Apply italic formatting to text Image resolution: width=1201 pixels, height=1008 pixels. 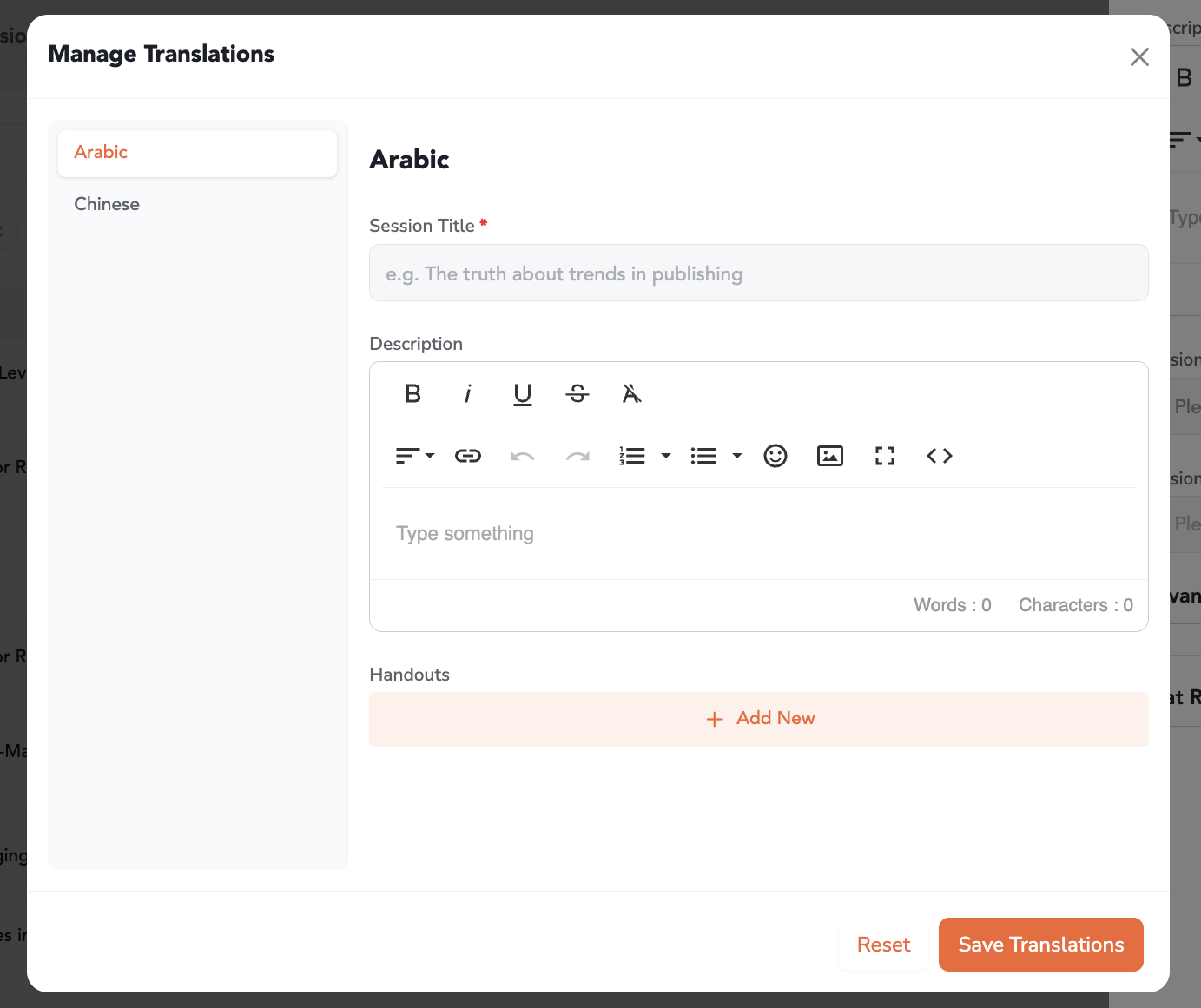click(x=468, y=394)
